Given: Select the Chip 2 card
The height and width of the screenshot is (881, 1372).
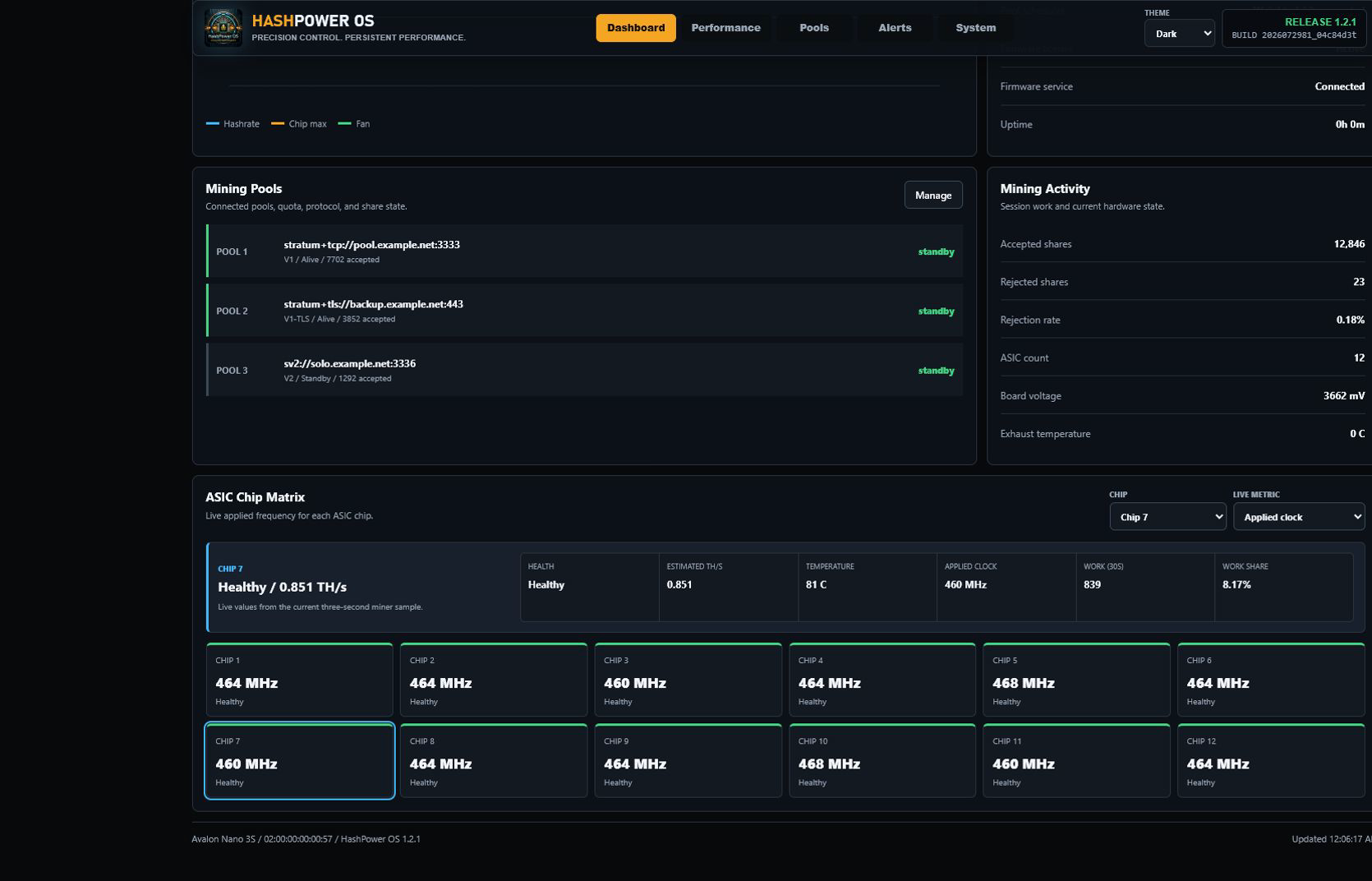Looking at the screenshot, I should [494, 680].
